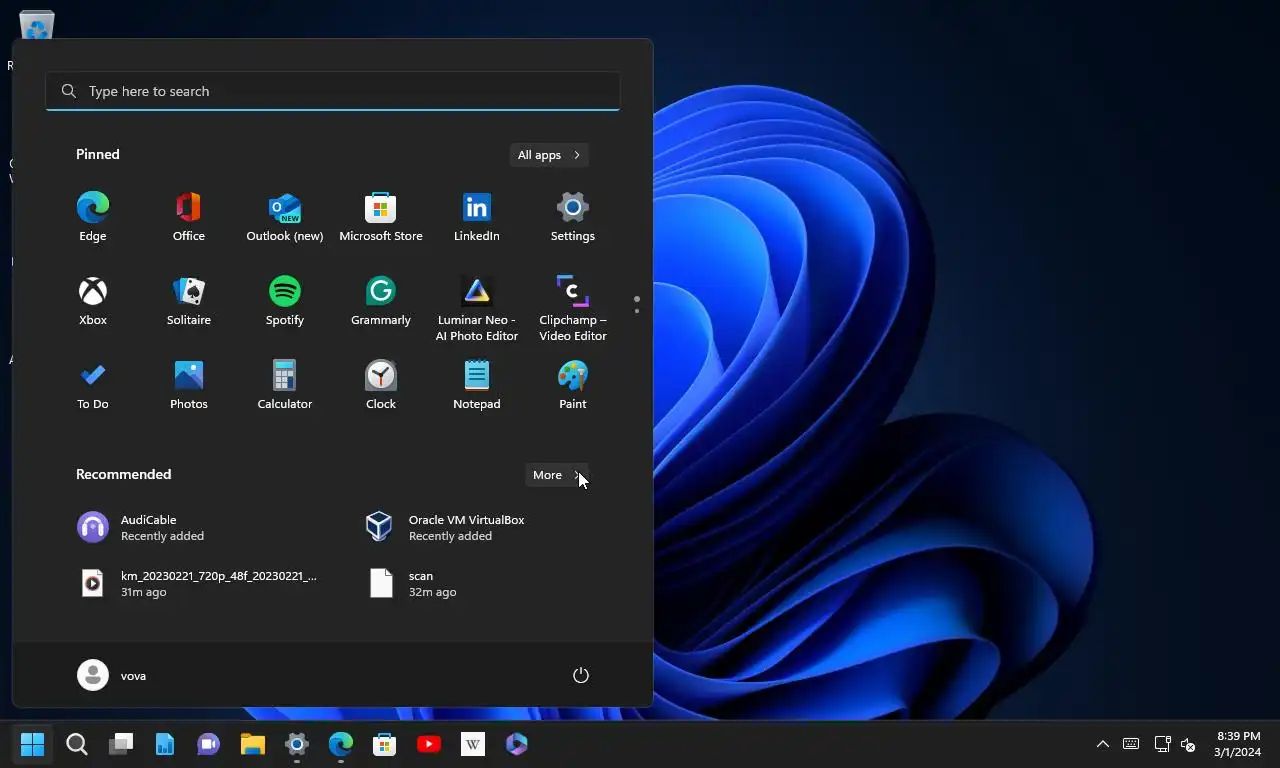
Task: Open vova user account menu
Action: click(113, 675)
